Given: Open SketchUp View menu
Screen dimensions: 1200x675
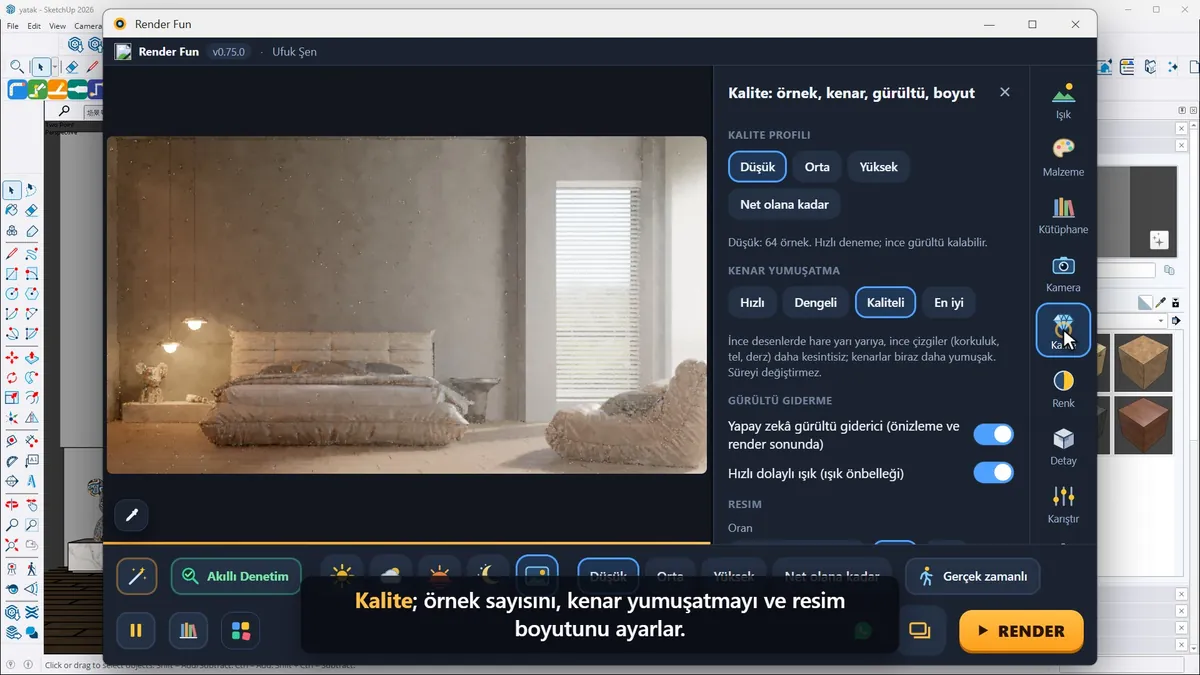Looking at the screenshot, I should (58, 26).
